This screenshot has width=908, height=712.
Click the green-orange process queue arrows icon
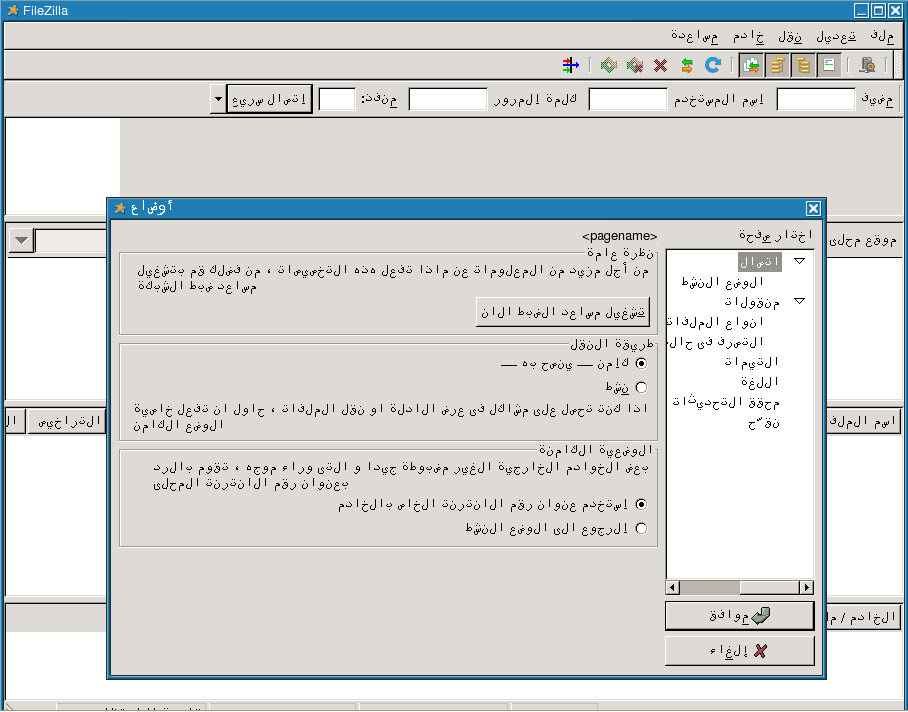coord(687,65)
